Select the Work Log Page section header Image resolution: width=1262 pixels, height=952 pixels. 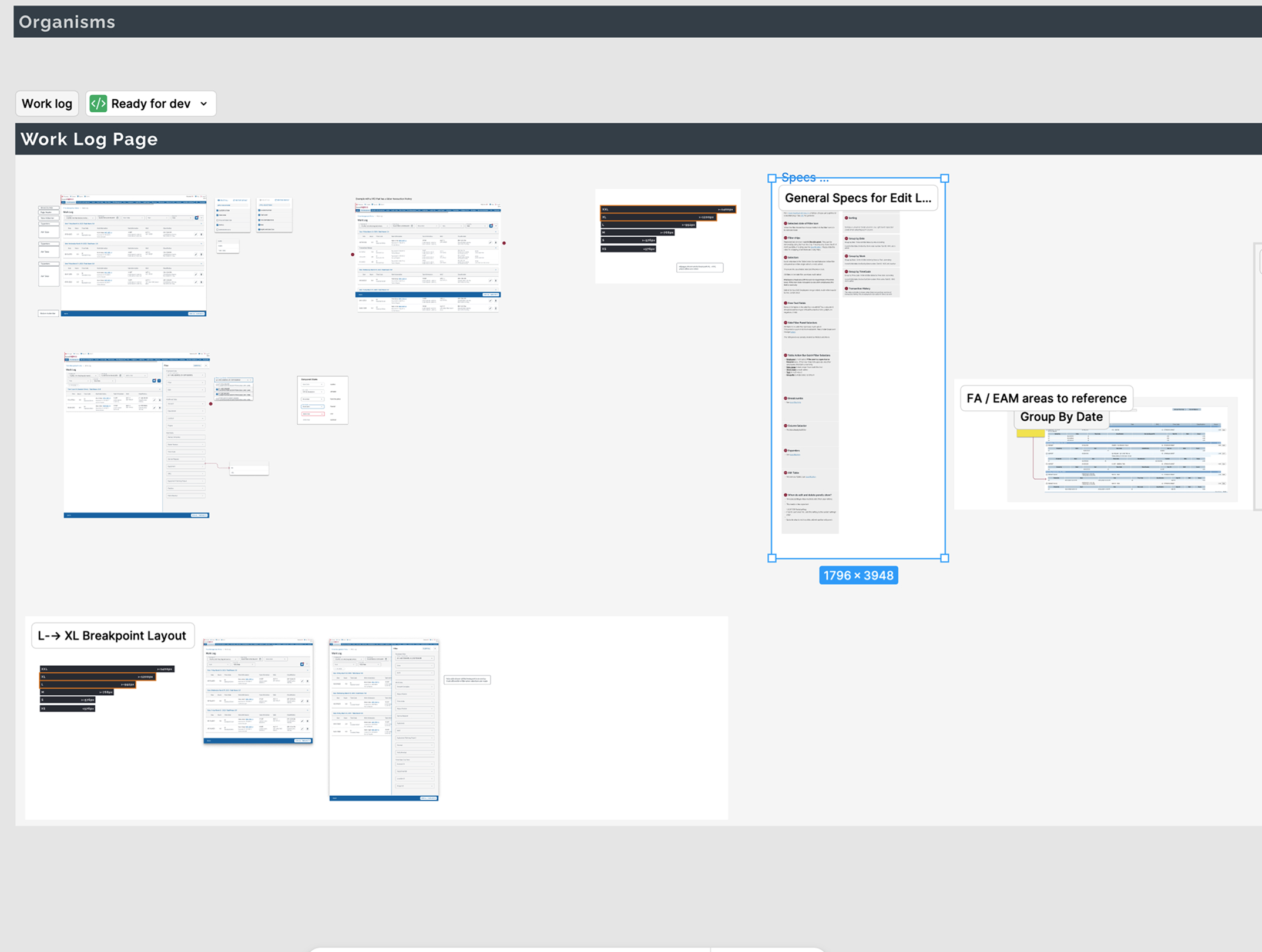point(89,139)
